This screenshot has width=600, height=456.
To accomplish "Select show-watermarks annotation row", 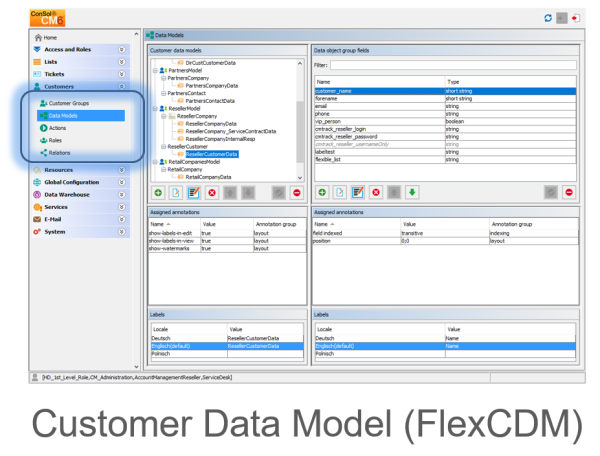I will (227, 249).
